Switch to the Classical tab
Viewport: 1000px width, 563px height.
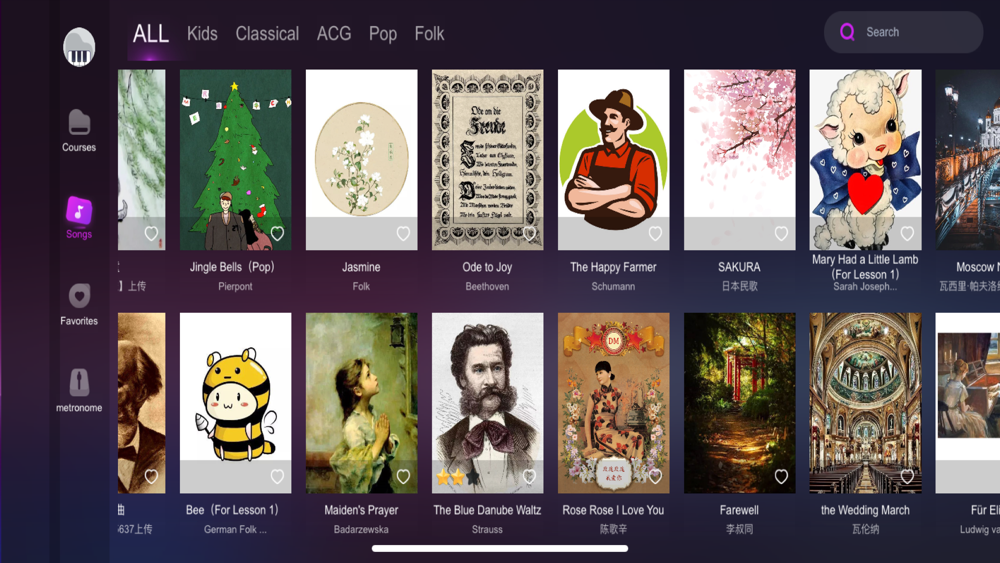267,33
